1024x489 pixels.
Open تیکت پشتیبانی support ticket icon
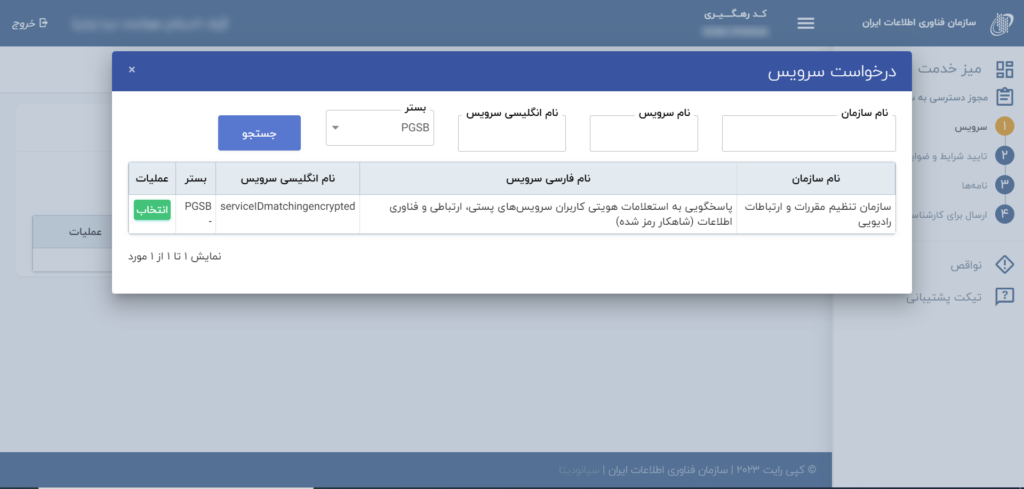[x=1005, y=296]
